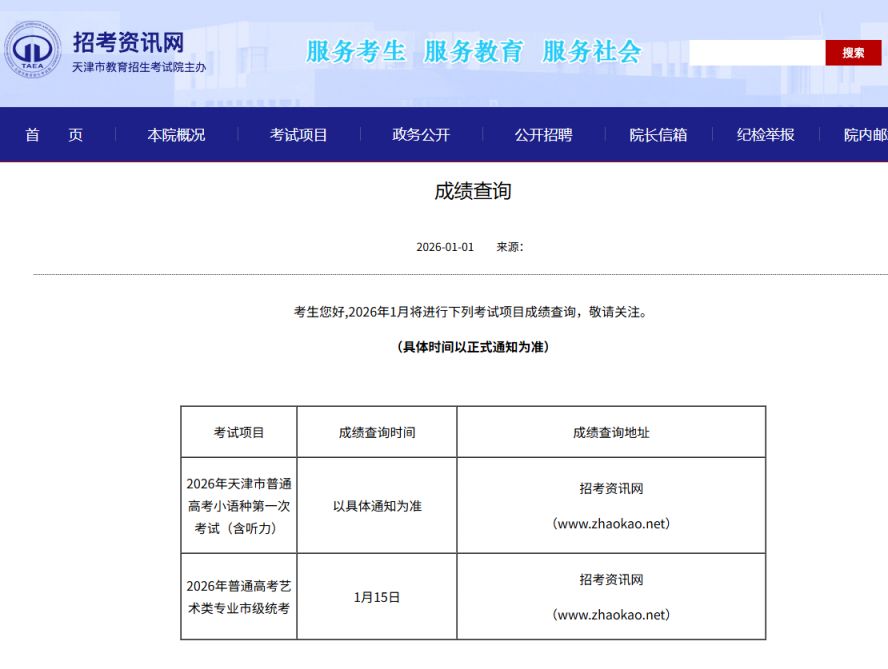This screenshot has height=669, width=888.
Task: Select 政务公开 in the navigation bar
Action: tap(420, 135)
